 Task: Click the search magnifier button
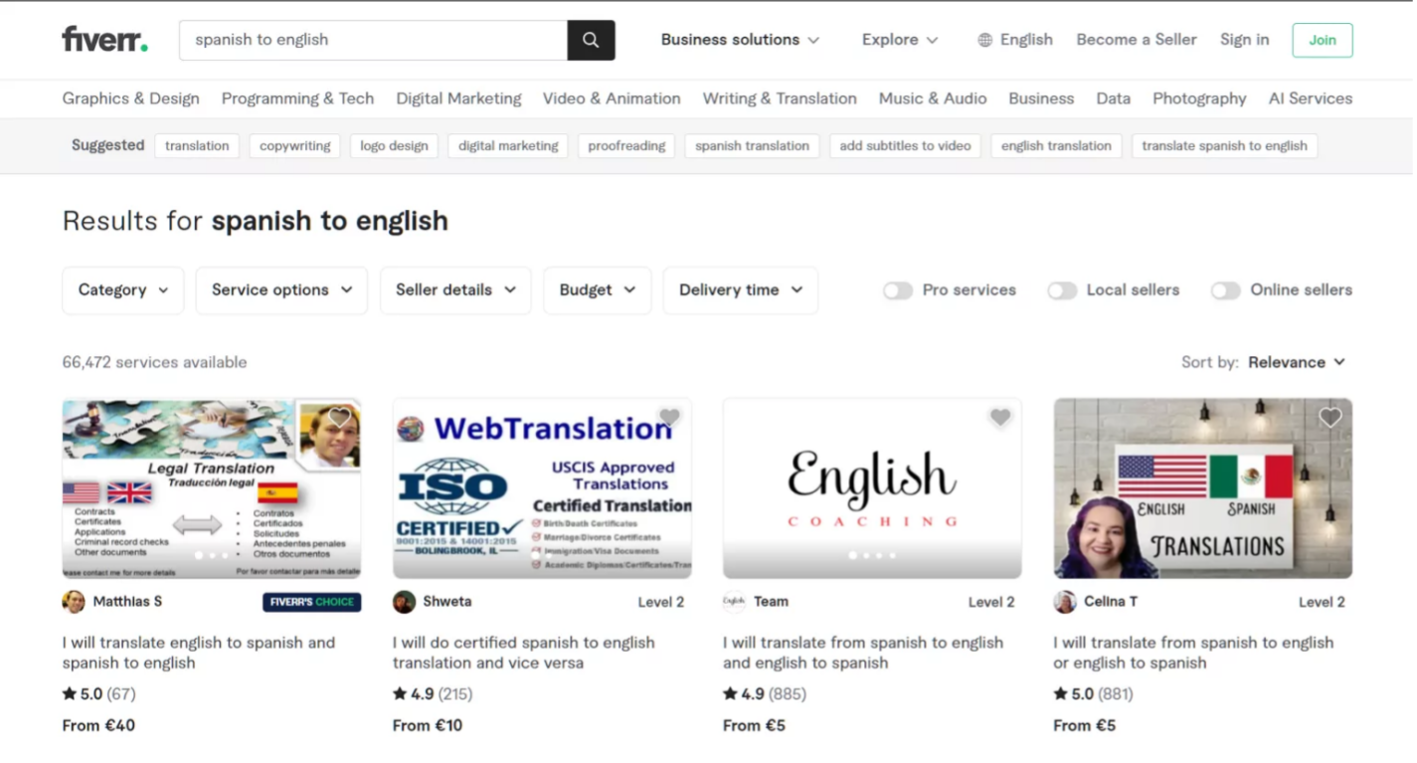(590, 40)
